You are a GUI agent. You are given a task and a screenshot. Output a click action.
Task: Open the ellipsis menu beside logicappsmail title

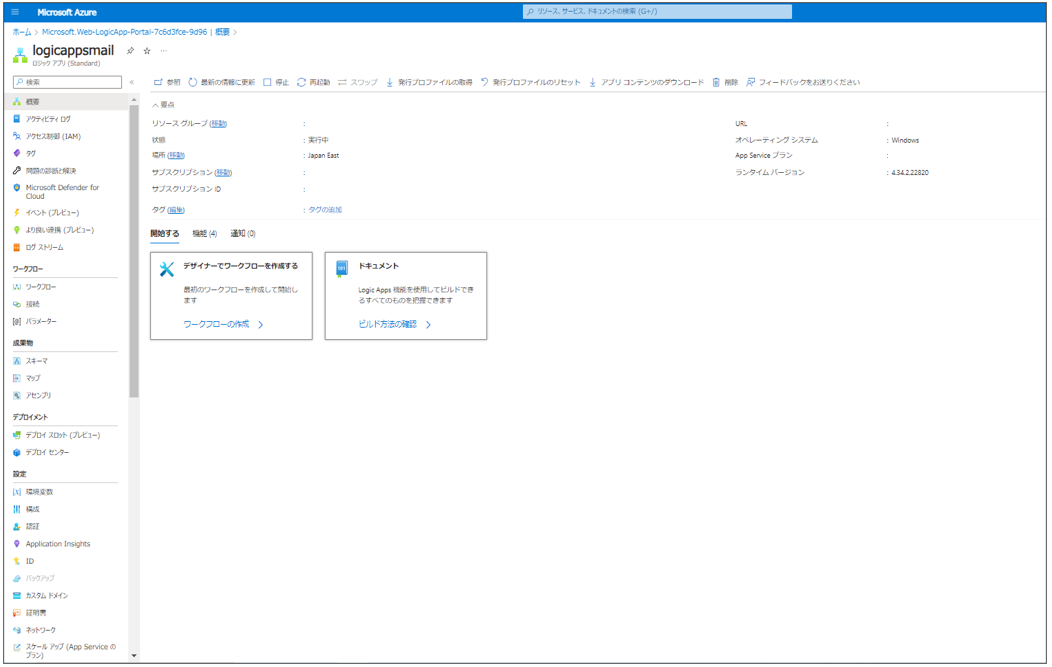pos(164,51)
